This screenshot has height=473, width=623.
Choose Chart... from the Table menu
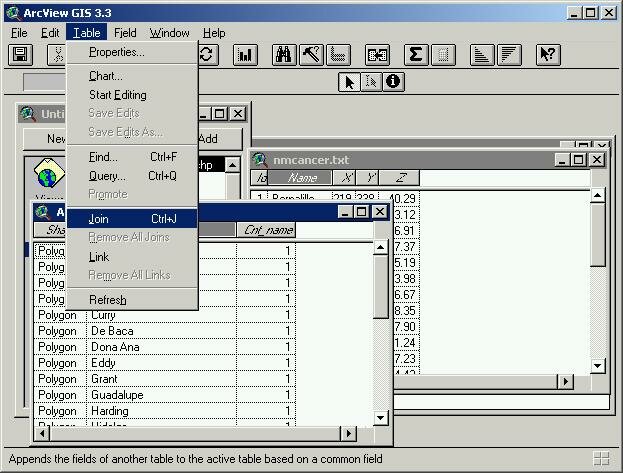tap(132, 76)
